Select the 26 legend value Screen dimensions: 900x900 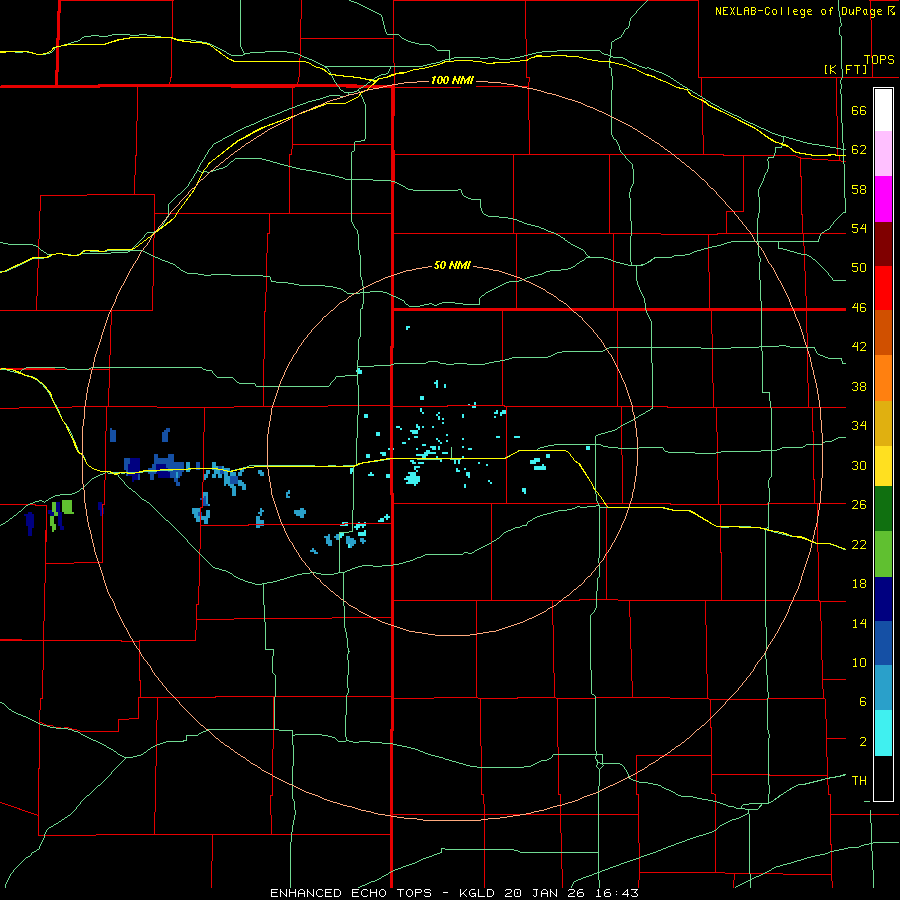859,505
